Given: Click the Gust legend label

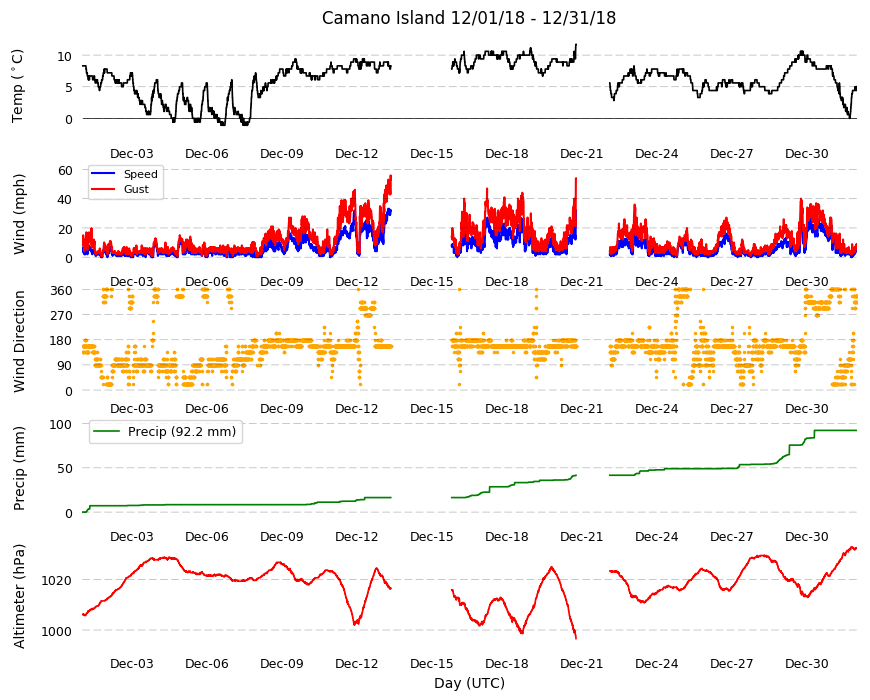Looking at the screenshot, I should click(x=136, y=189).
